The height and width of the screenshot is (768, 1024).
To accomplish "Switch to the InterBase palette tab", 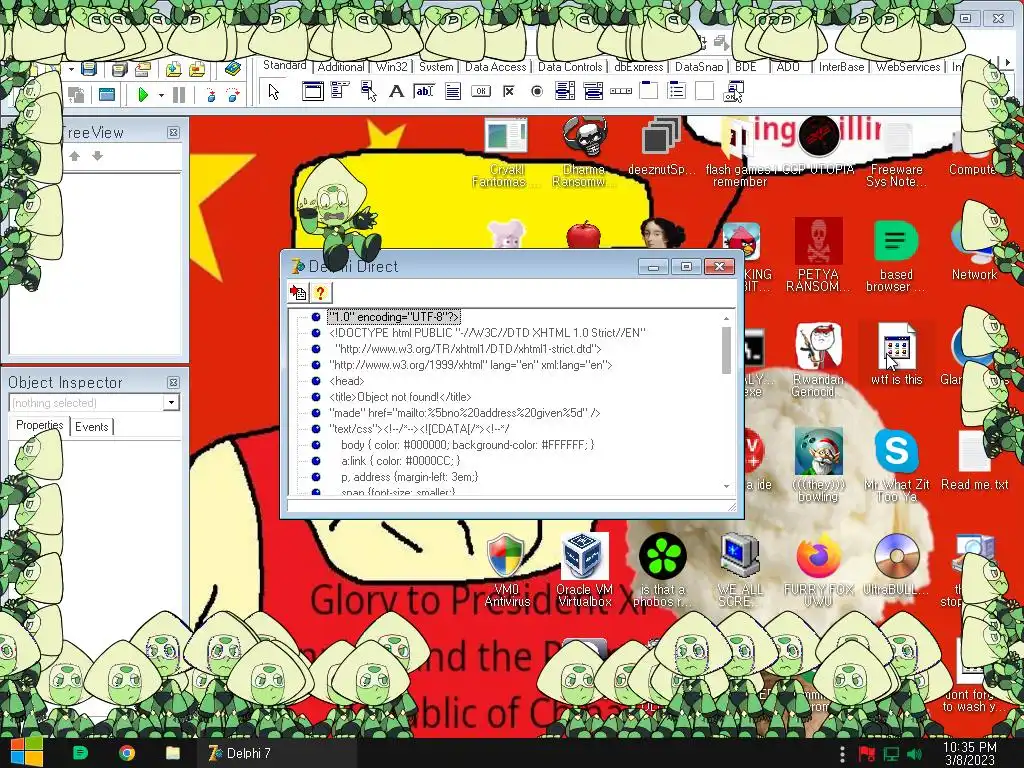I will tap(841, 67).
